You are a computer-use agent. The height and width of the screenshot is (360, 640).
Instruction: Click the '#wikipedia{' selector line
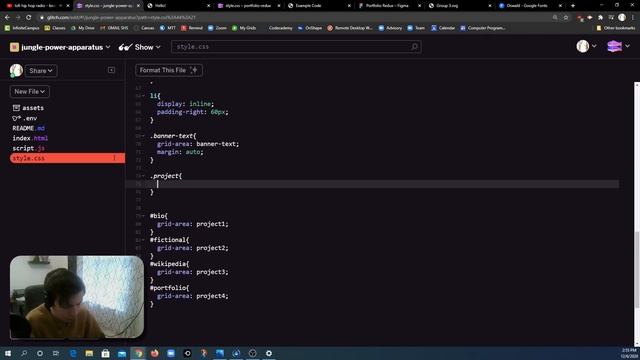coord(169,264)
